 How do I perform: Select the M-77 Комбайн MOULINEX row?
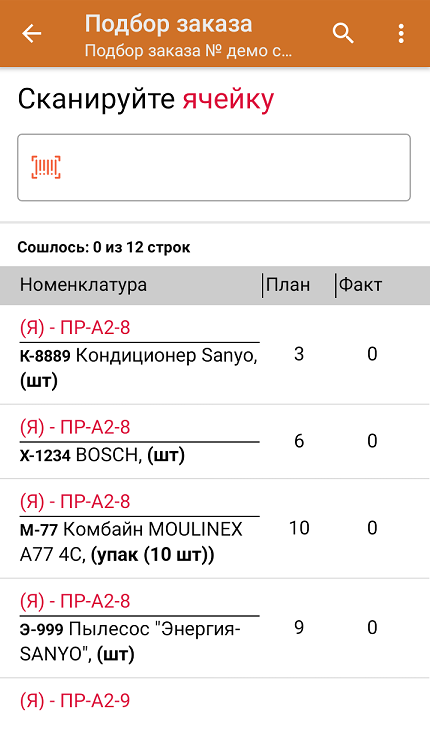pyautogui.click(x=215, y=528)
